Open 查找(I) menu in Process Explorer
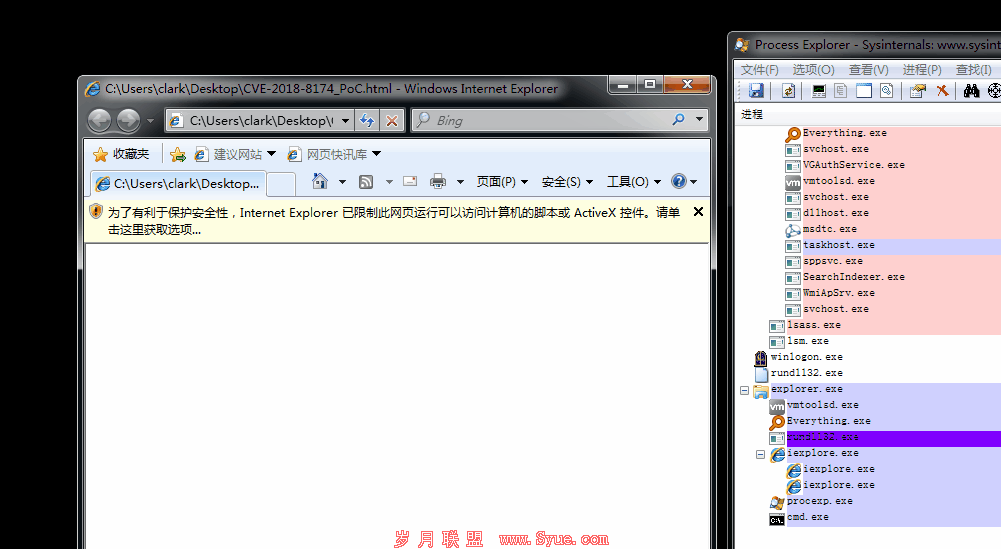 (x=974, y=70)
